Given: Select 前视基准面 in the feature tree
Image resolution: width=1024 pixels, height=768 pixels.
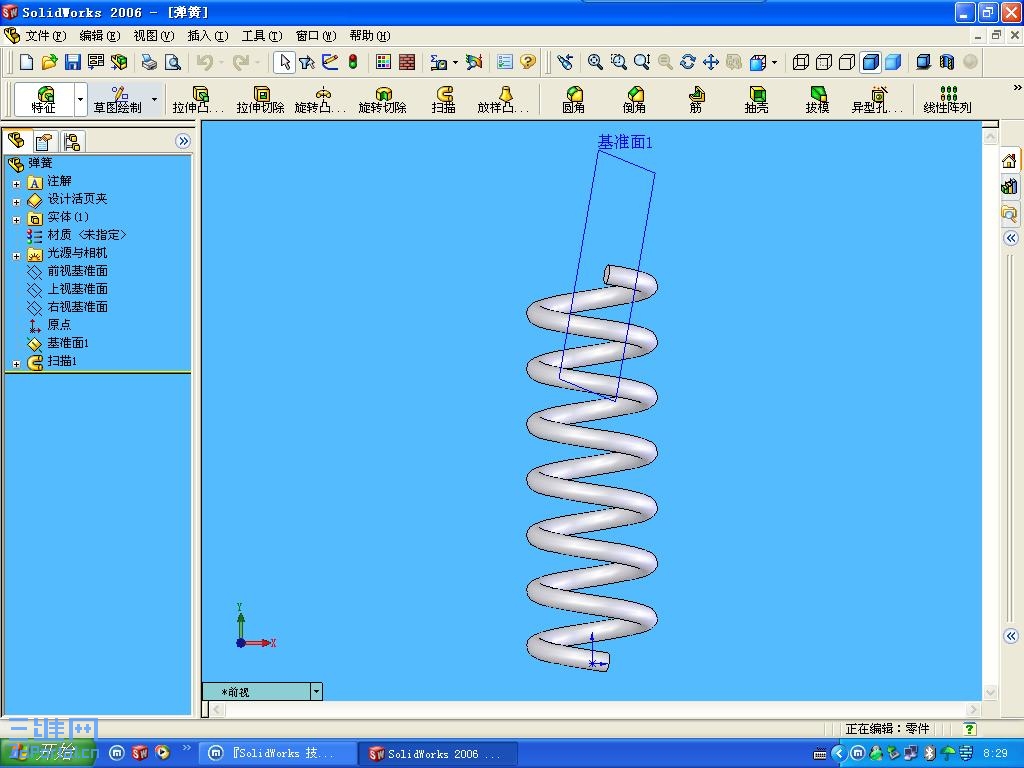Looking at the screenshot, I should [78, 271].
